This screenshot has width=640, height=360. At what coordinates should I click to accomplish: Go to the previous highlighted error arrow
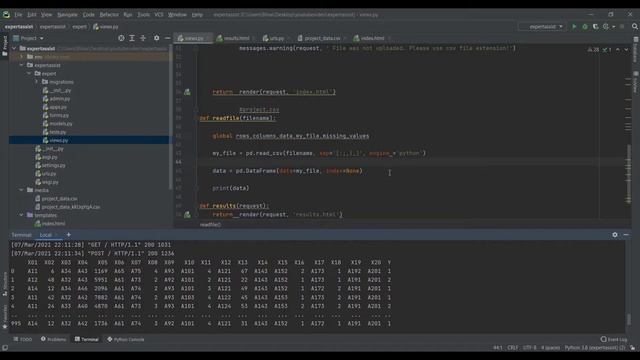(618, 49)
